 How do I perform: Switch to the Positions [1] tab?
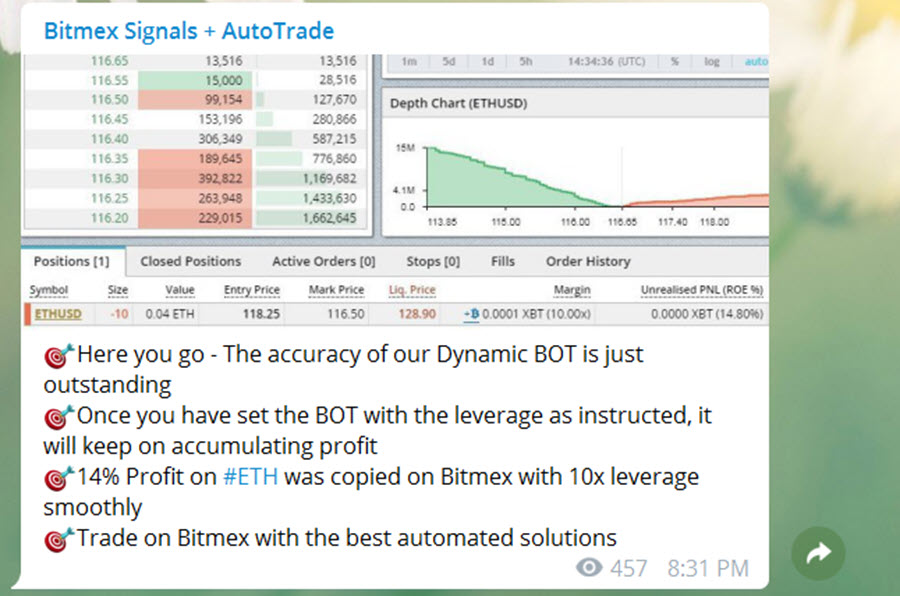click(x=72, y=261)
